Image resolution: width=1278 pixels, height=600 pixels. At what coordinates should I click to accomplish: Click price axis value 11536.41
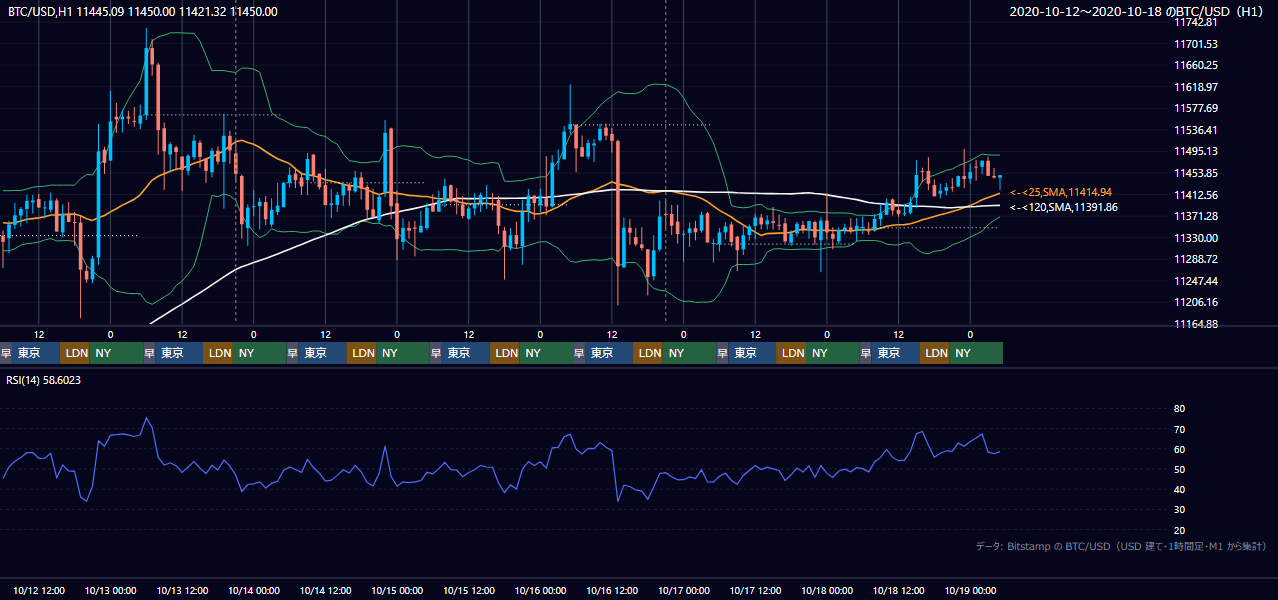(1195, 130)
